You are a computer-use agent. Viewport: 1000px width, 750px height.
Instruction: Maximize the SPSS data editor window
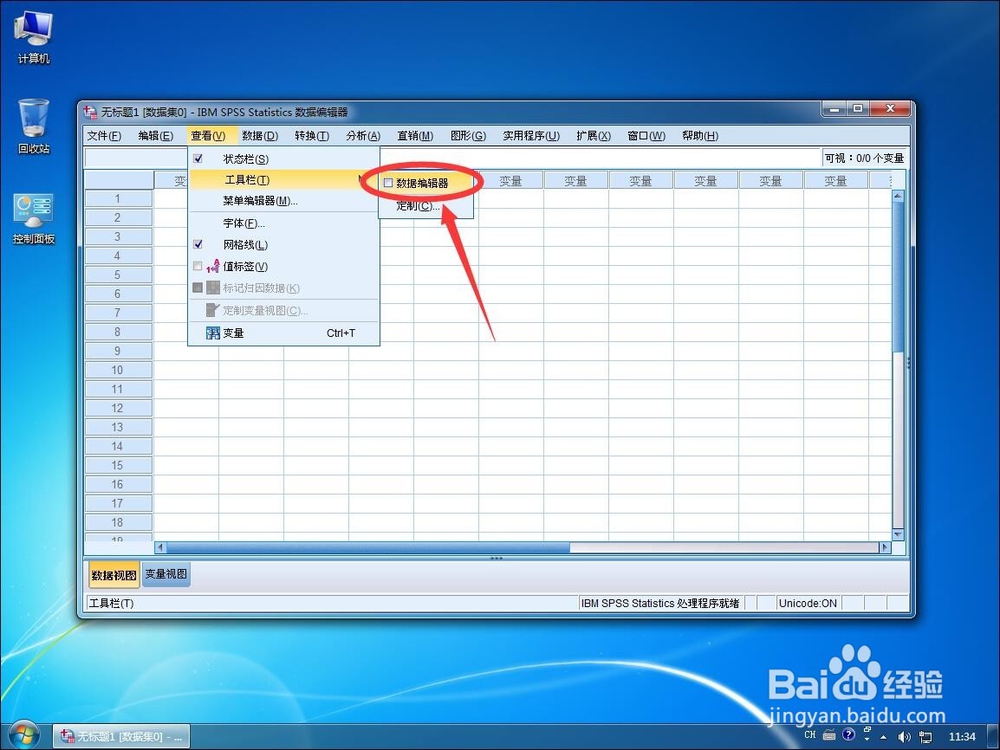click(858, 109)
